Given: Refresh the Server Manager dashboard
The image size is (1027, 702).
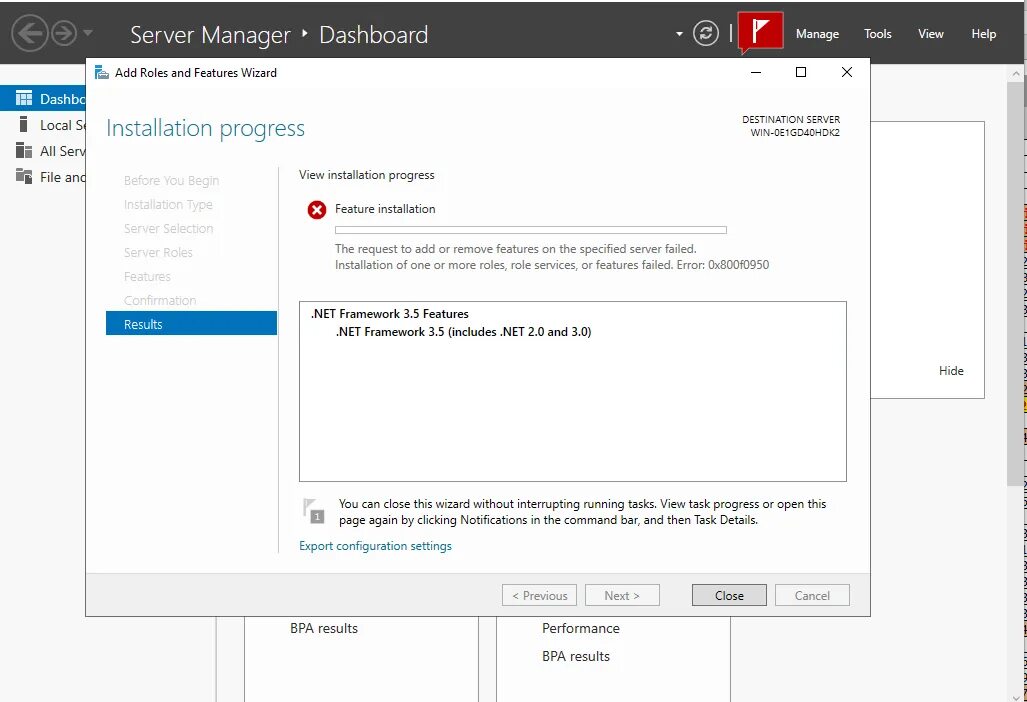Looking at the screenshot, I should pos(705,33).
